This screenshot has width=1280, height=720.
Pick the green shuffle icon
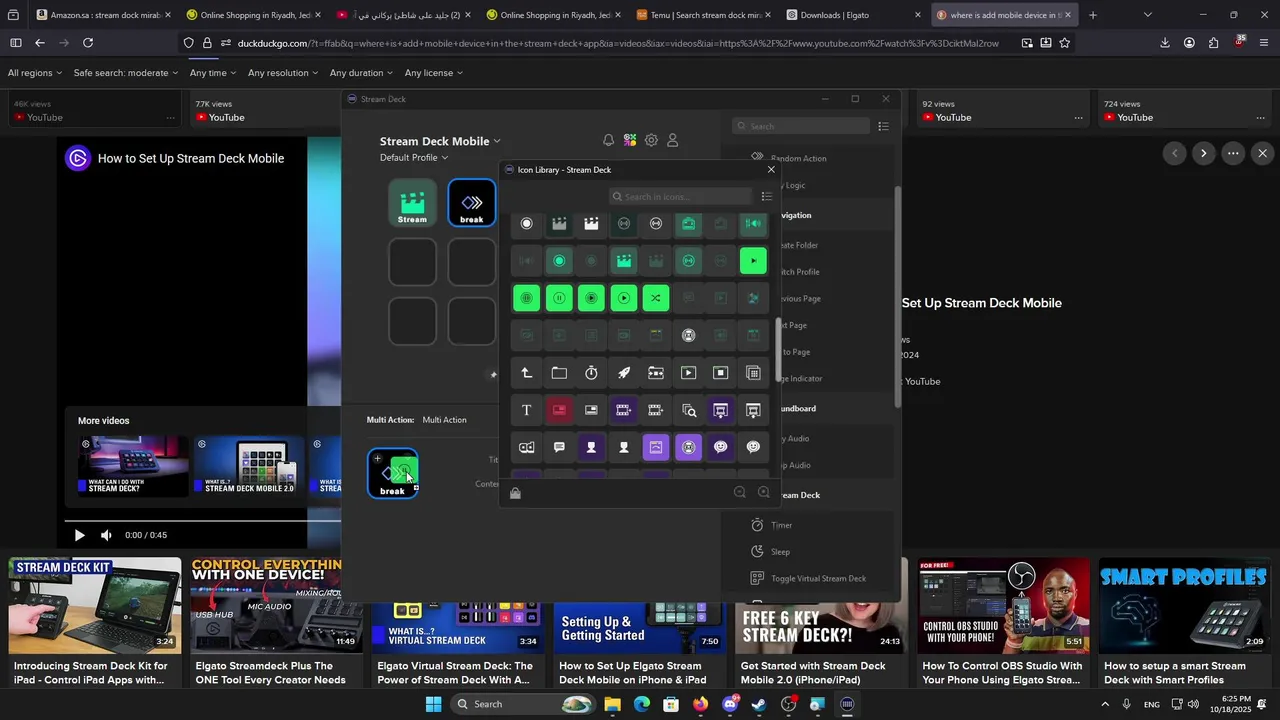(656, 298)
